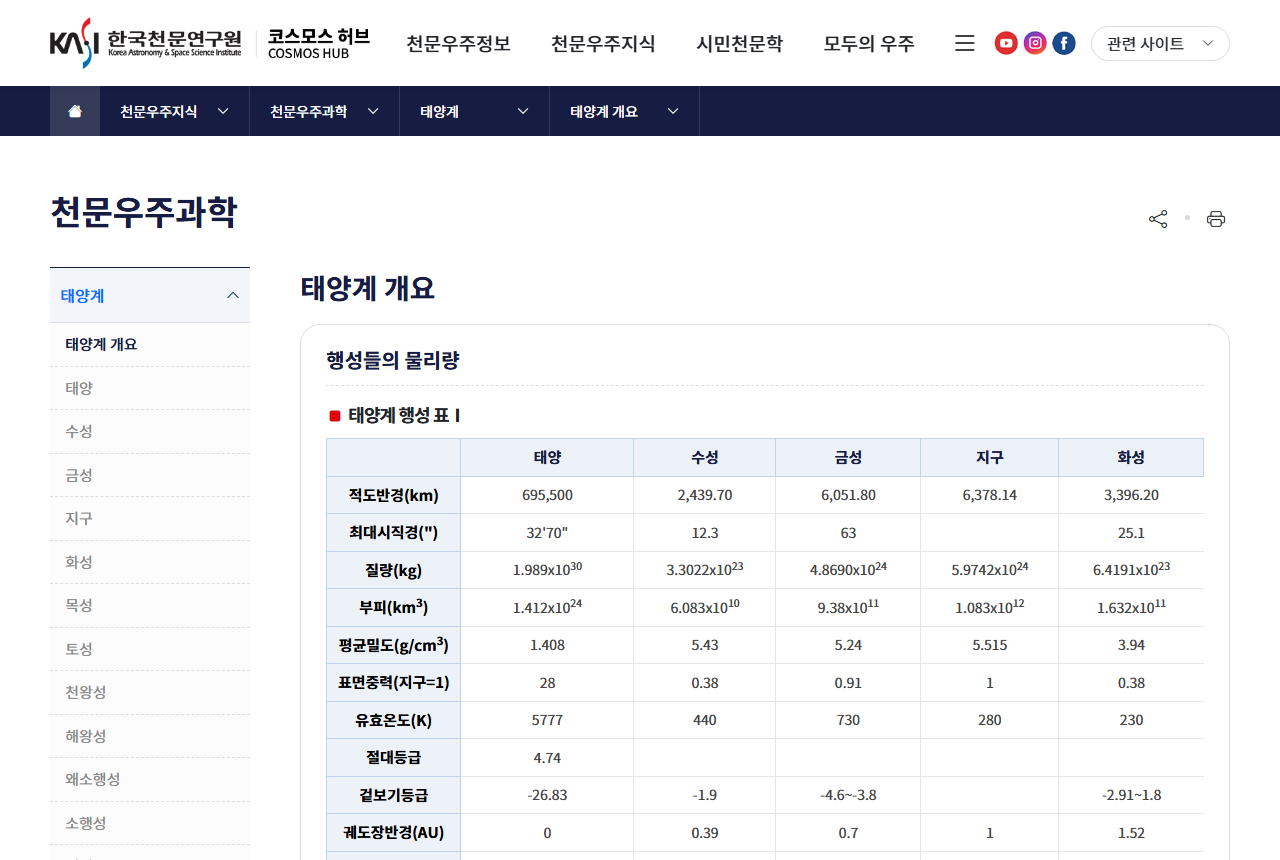Image resolution: width=1280 pixels, height=860 pixels.
Task: Go to the 수성 sidebar page
Action: coord(150,431)
